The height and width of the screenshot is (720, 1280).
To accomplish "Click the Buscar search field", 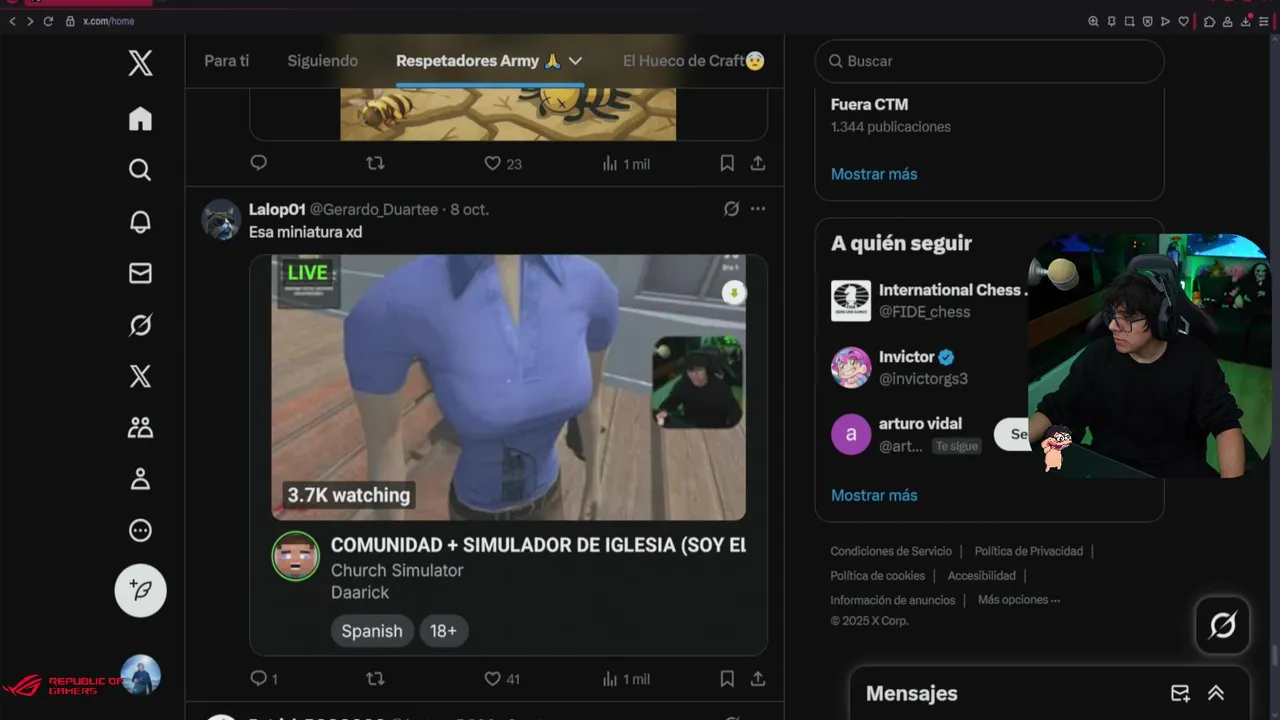I will point(990,61).
